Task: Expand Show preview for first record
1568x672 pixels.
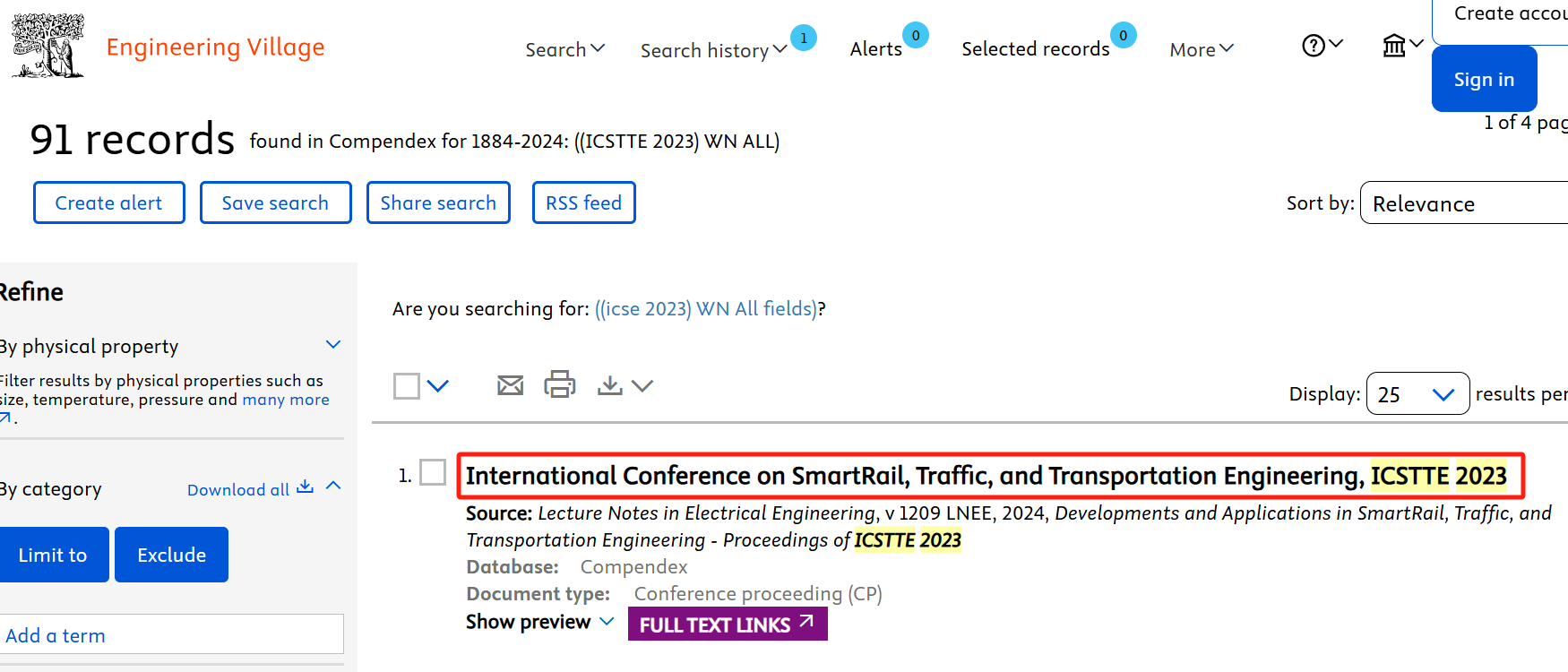Action: coord(539,622)
